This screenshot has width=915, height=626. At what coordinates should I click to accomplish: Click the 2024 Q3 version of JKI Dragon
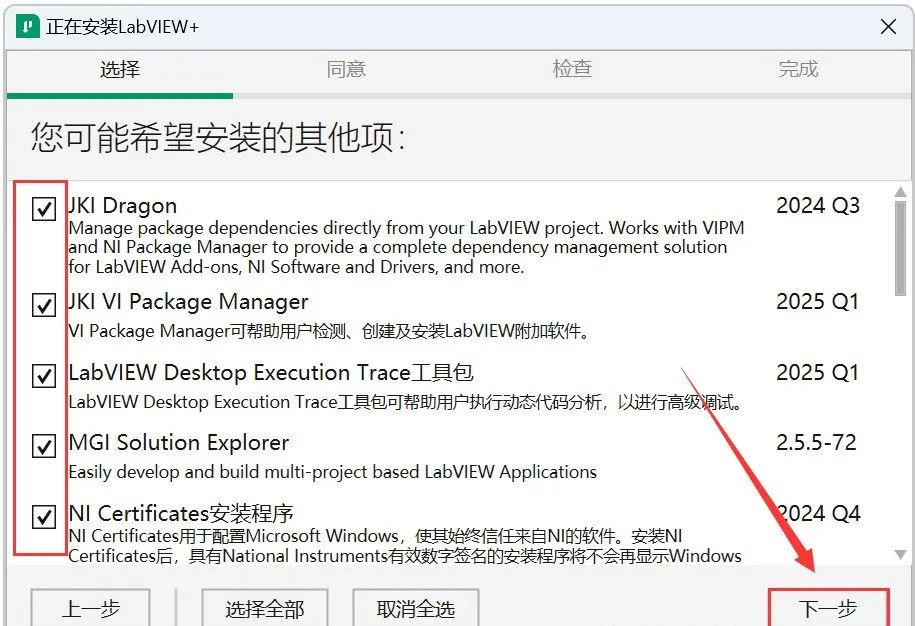coord(818,206)
